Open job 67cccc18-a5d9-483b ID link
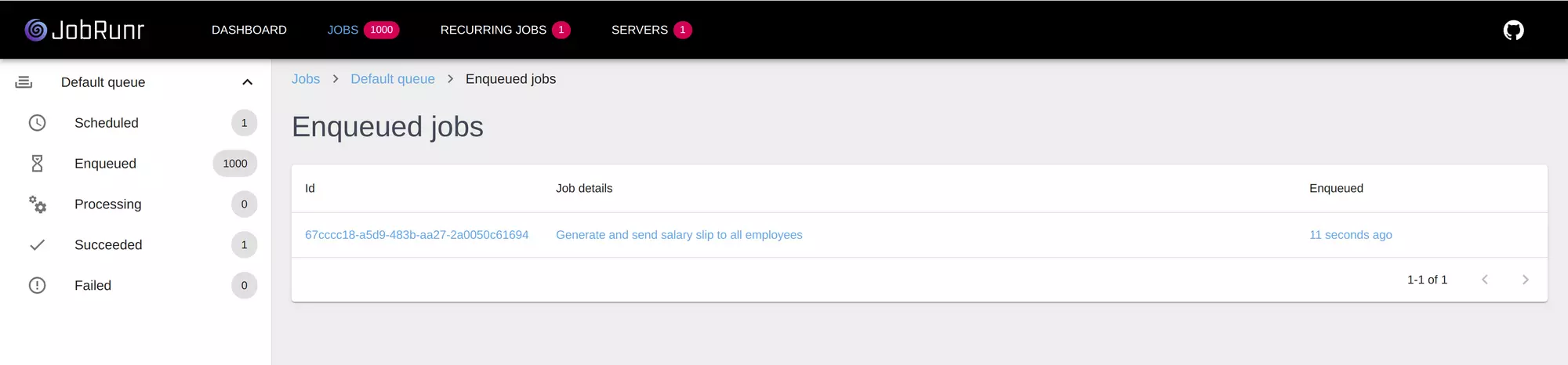The height and width of the screenshot is (365, 1568). [416, 235]
